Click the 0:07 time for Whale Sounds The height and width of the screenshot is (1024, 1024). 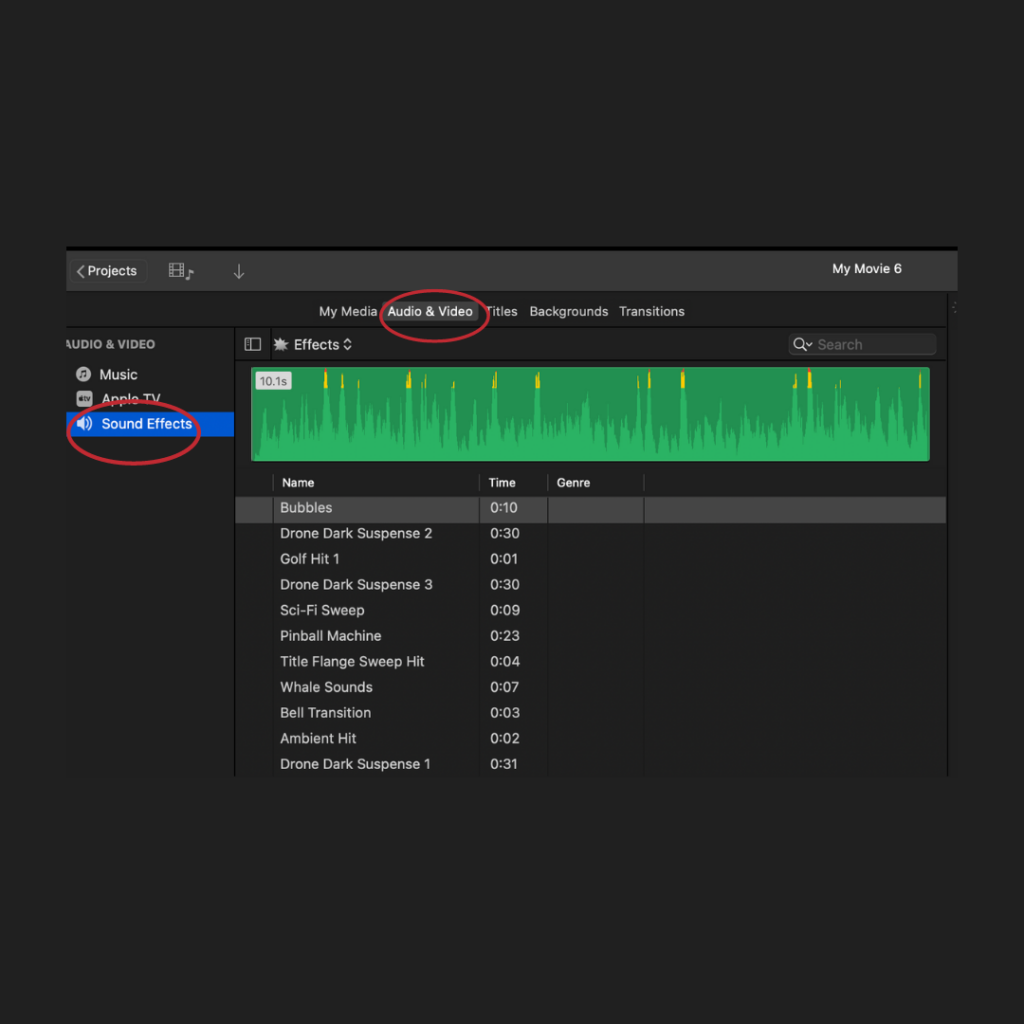click(505, 687)
